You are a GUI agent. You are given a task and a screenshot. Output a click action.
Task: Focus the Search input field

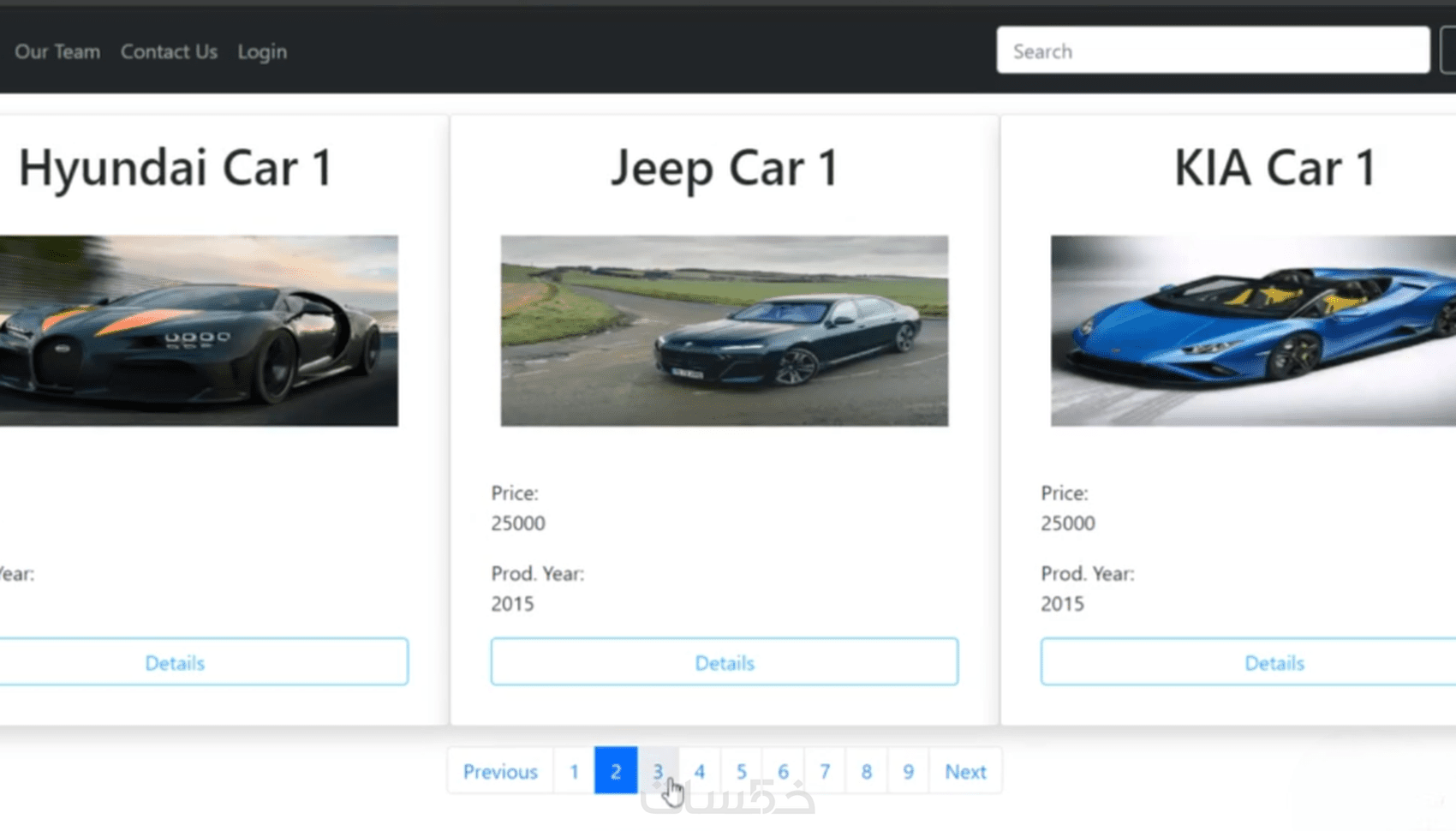click(x=1213, y=51)
